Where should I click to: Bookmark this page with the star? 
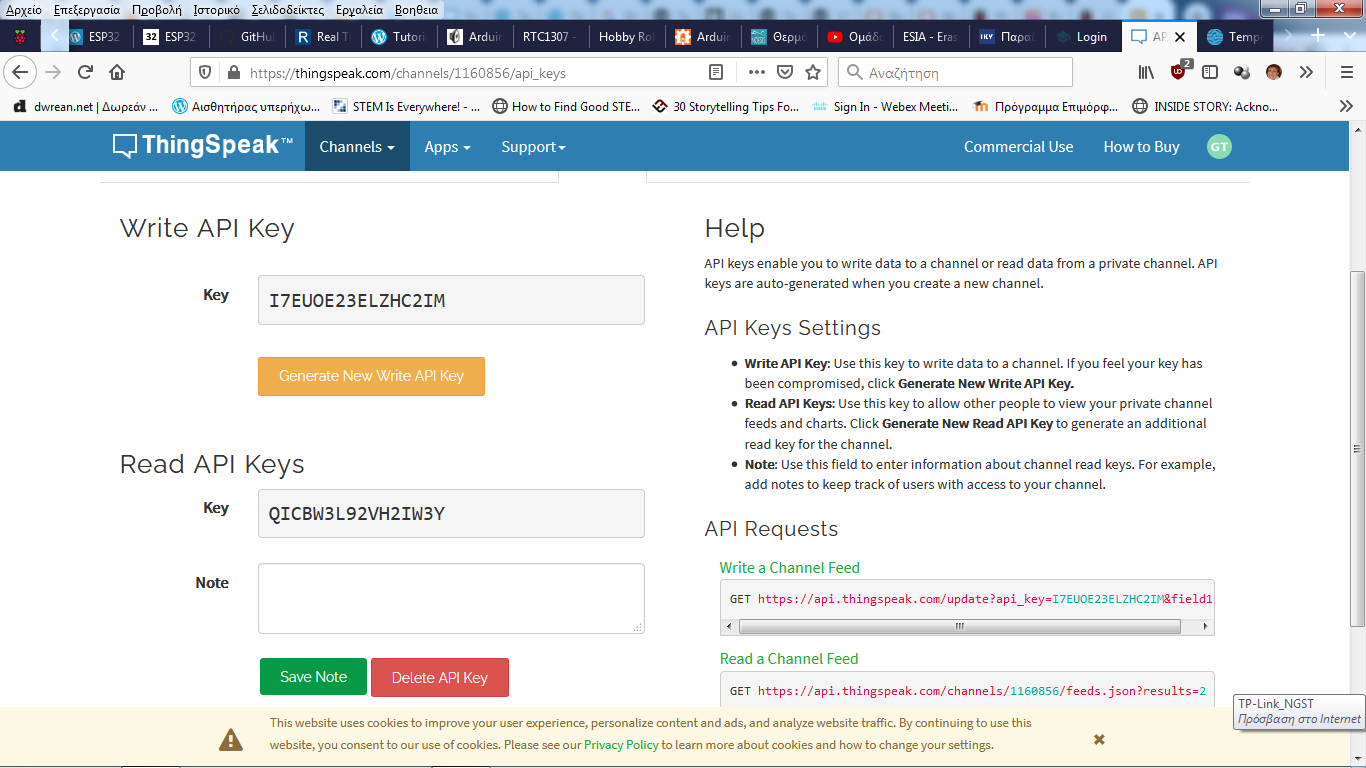point(813,72)
